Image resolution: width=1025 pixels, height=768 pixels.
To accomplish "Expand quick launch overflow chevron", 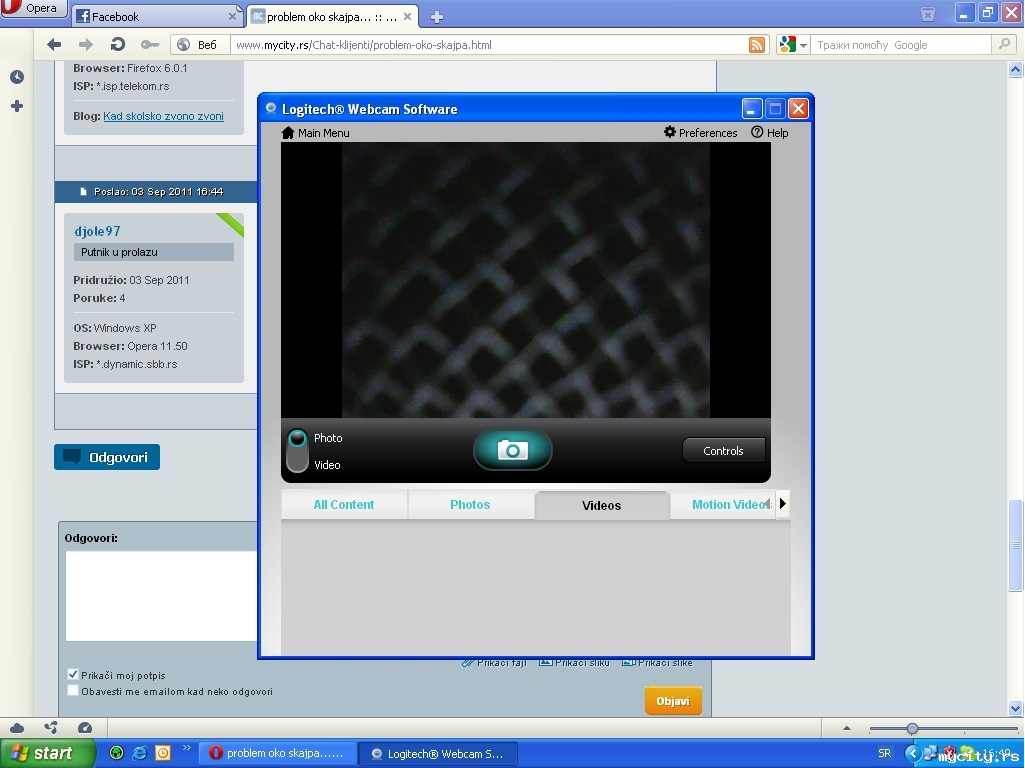I will coord(186,748).
